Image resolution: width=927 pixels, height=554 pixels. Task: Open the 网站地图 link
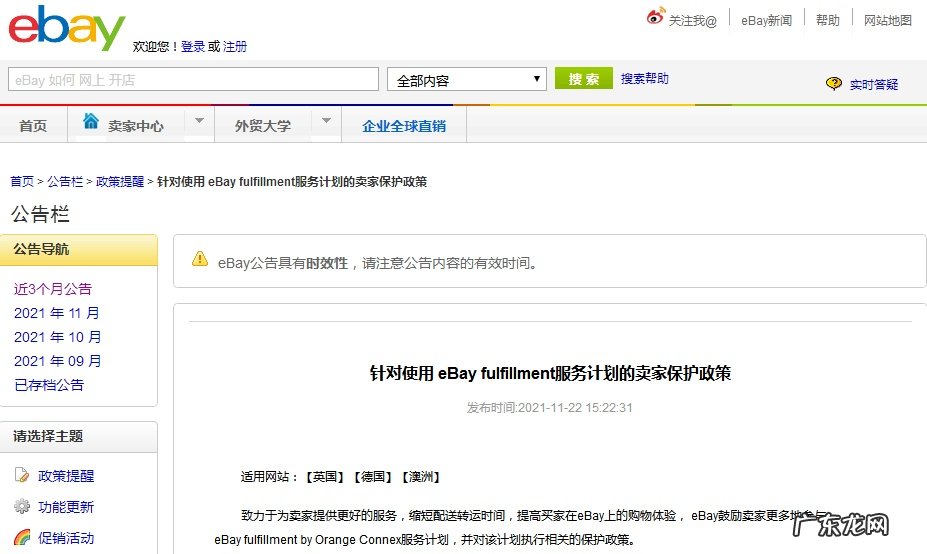[x=887, y=21]
